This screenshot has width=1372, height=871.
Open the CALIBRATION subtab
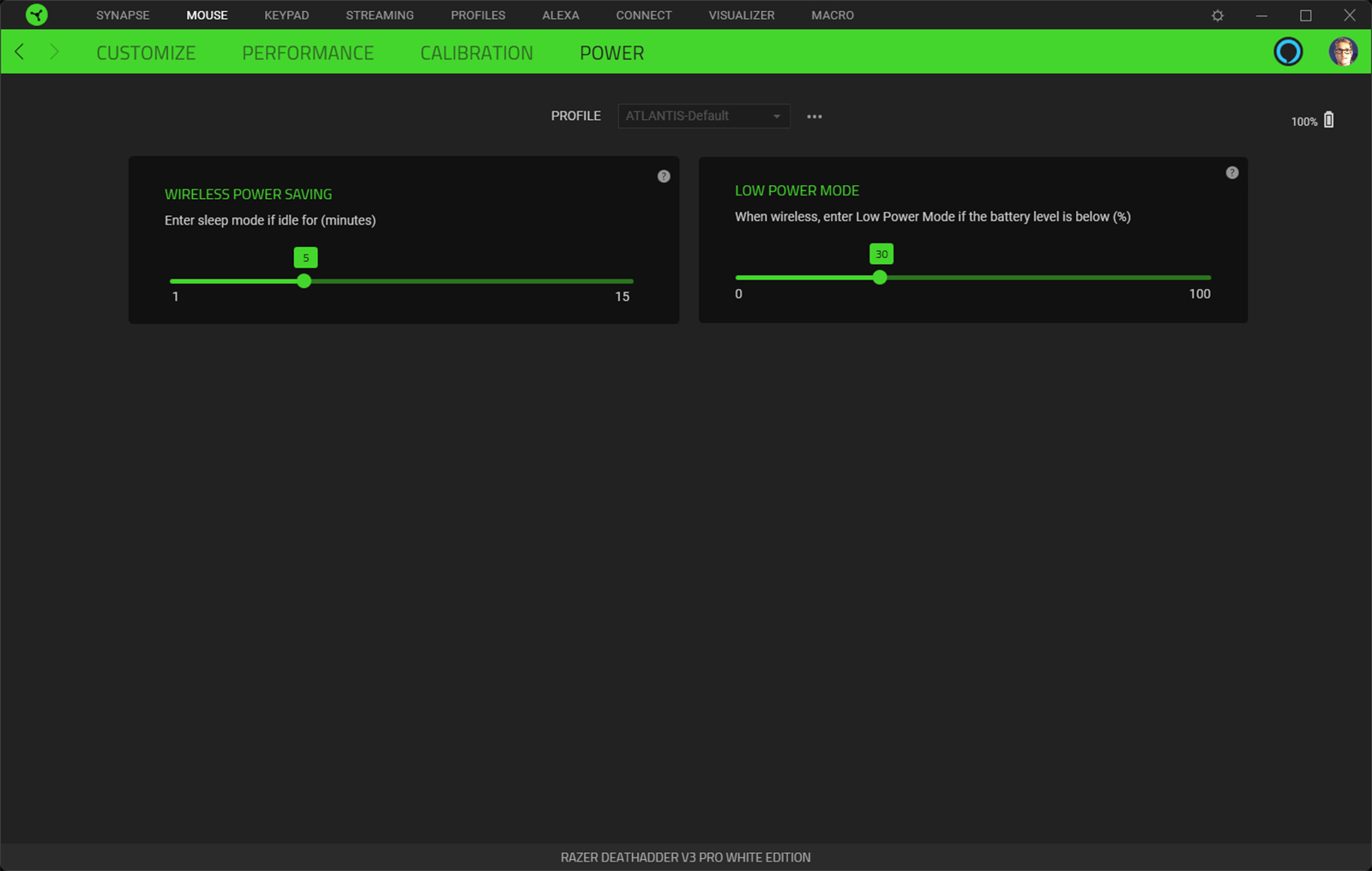(477, 53)
